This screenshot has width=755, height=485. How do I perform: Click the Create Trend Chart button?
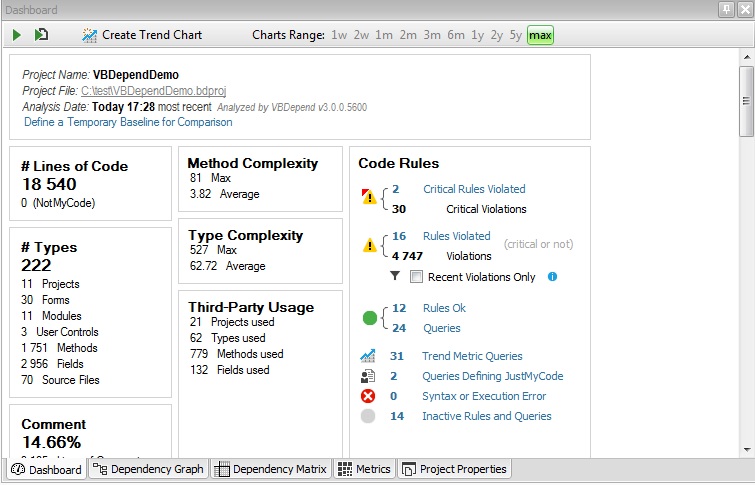tap(142, 35)
